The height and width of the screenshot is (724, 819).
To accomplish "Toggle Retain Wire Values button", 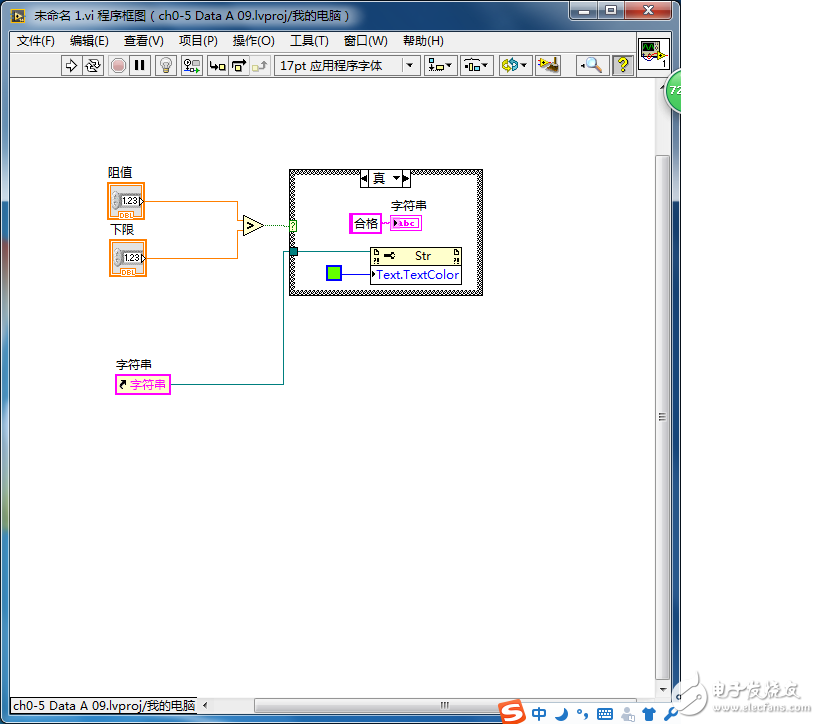I will pyautogui.click(x=192, y=66).
